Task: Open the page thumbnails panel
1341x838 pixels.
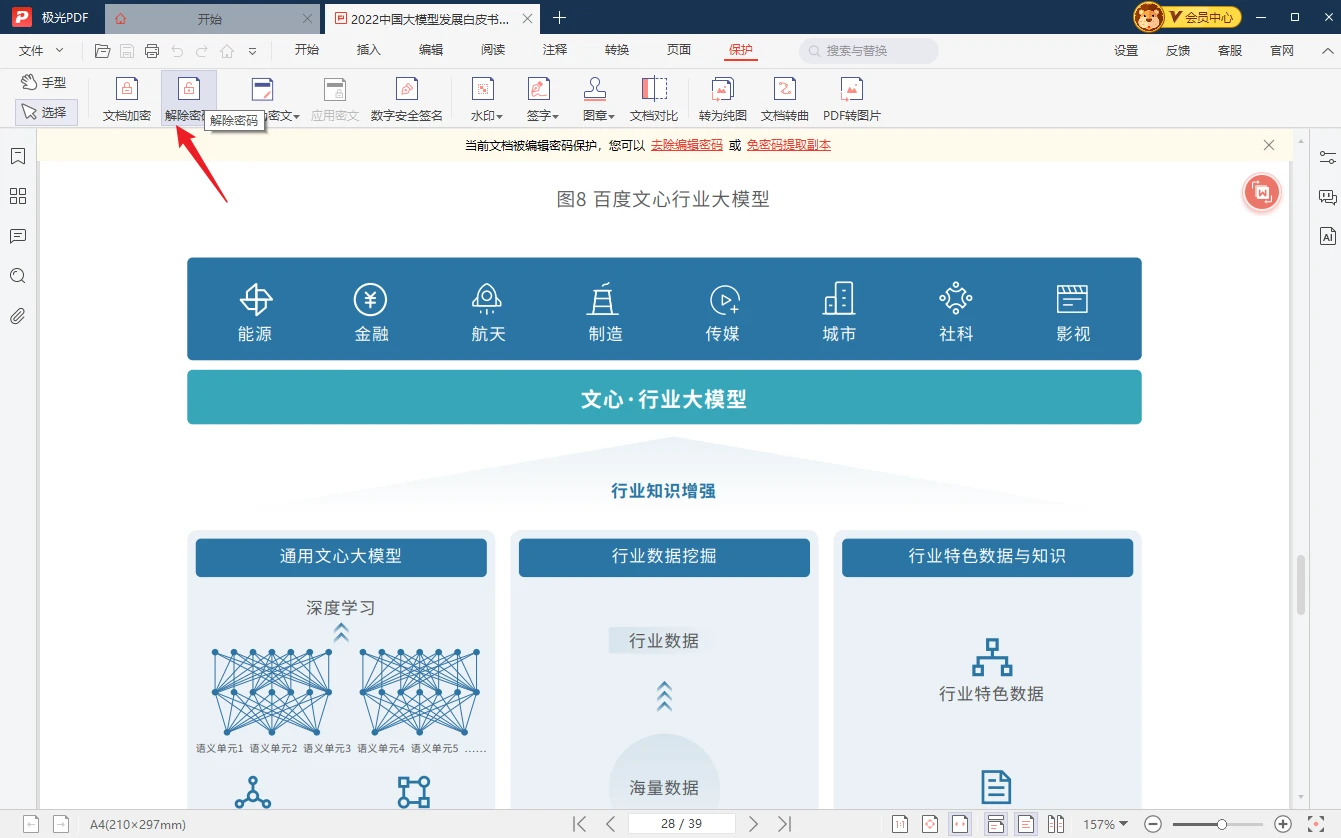Action: [x=17, y=196]
